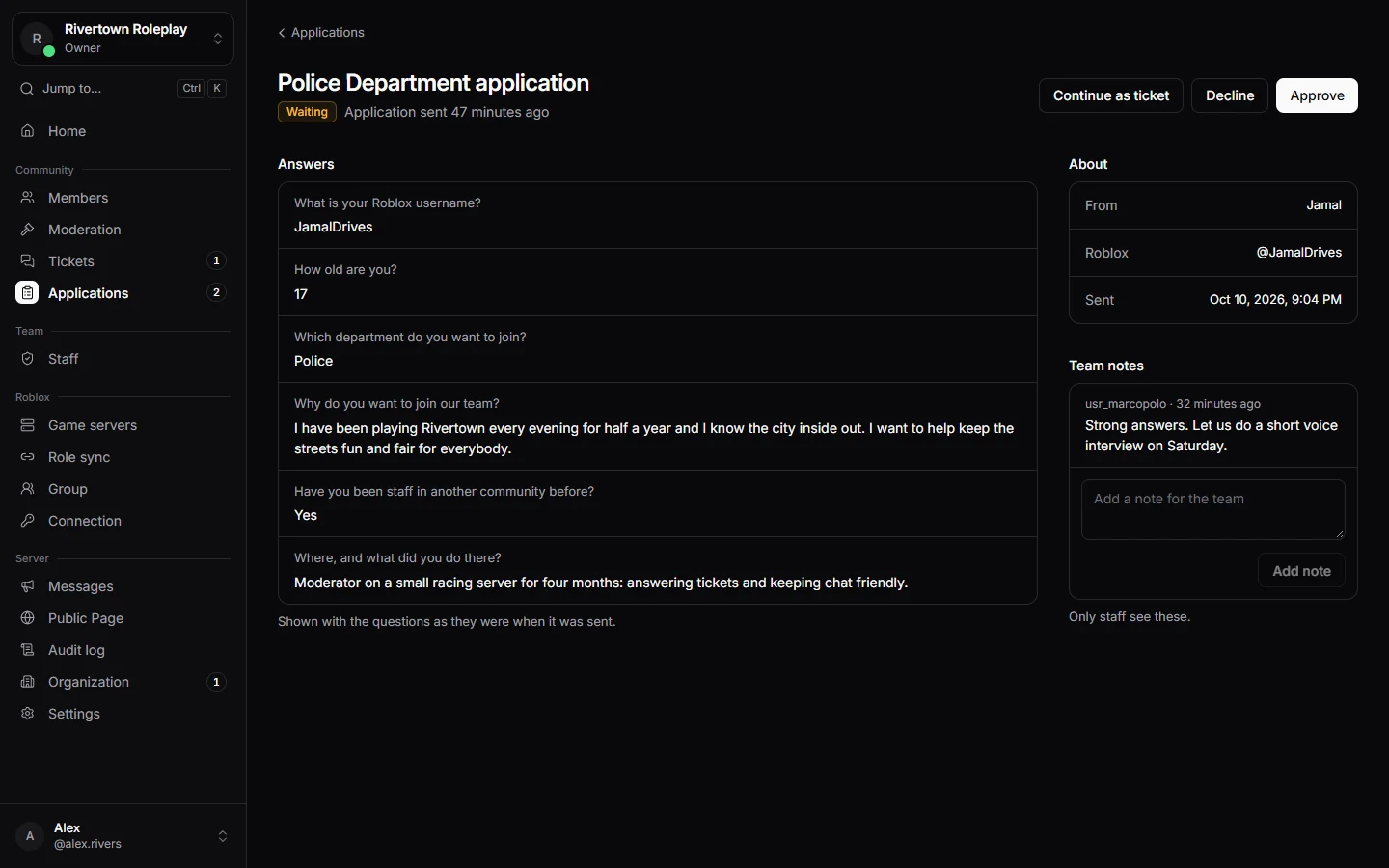1389x868 pixels.
Task: Click Alex's avatar in bottom bar
Action: point(30,836)
